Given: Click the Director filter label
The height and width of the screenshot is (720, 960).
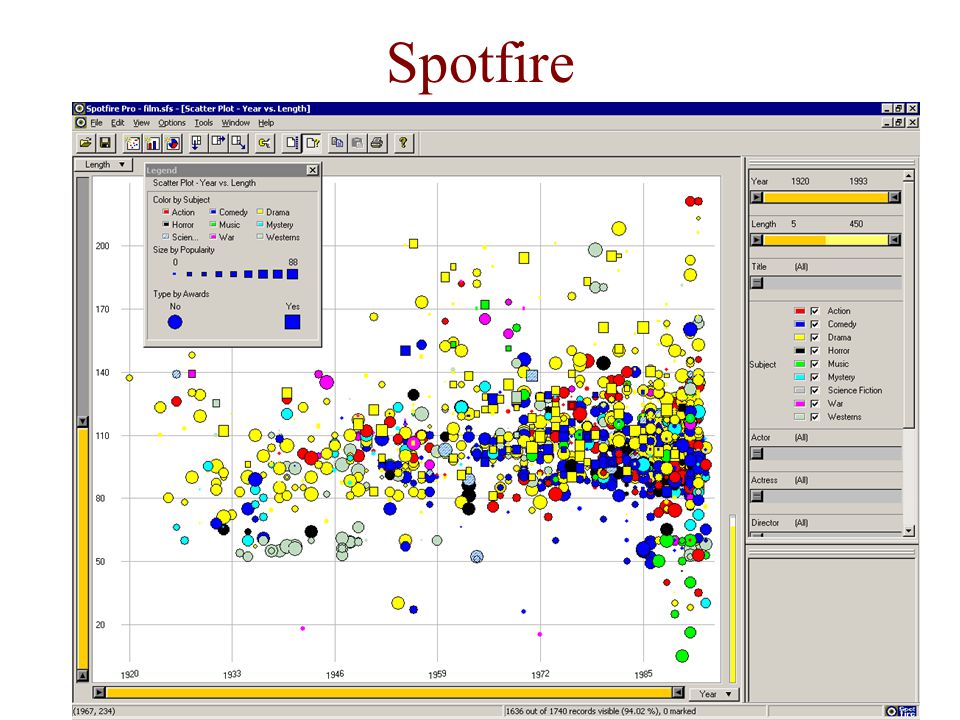Looking at the screenshot, I should point(765,523).
